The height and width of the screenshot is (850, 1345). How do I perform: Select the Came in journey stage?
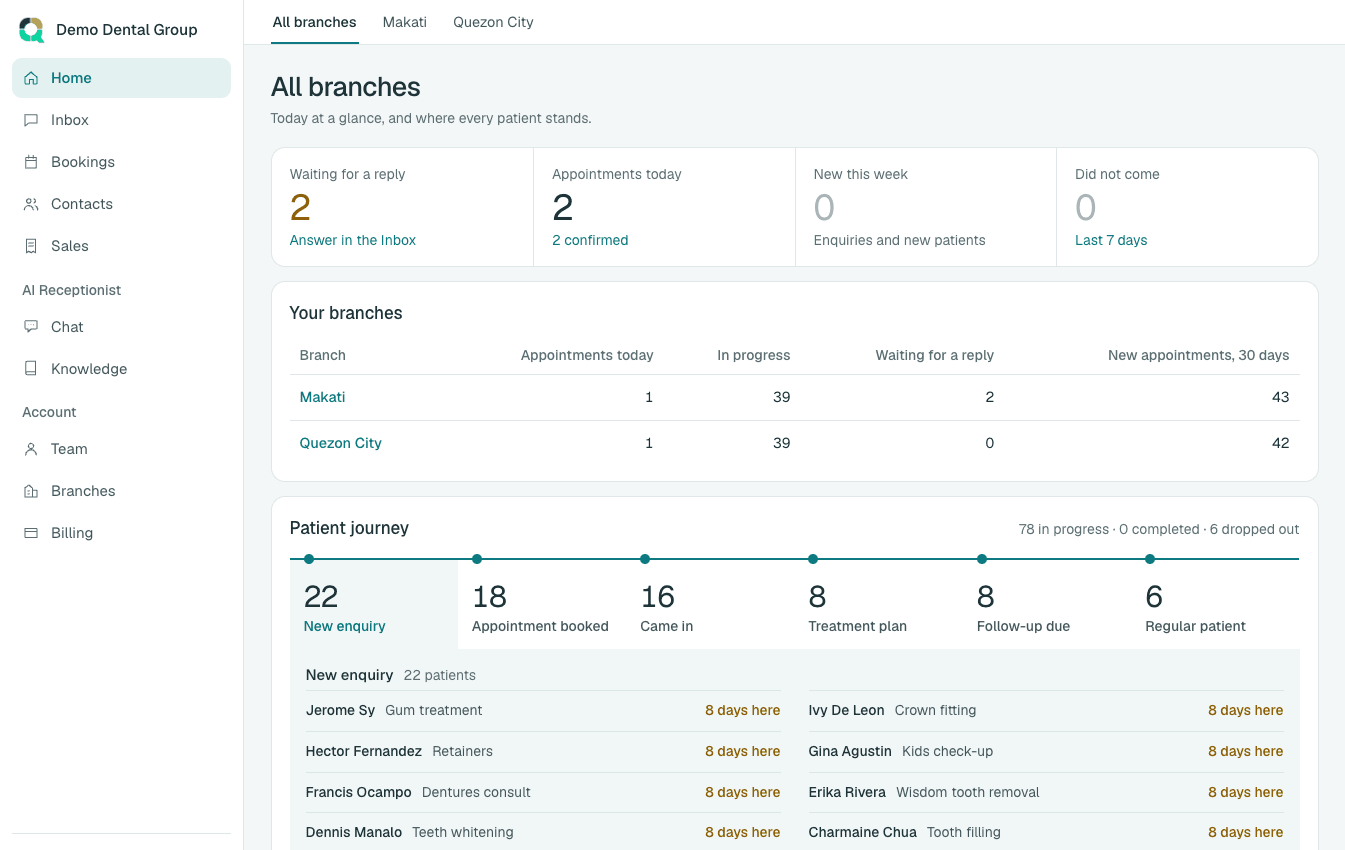[710, 604]
